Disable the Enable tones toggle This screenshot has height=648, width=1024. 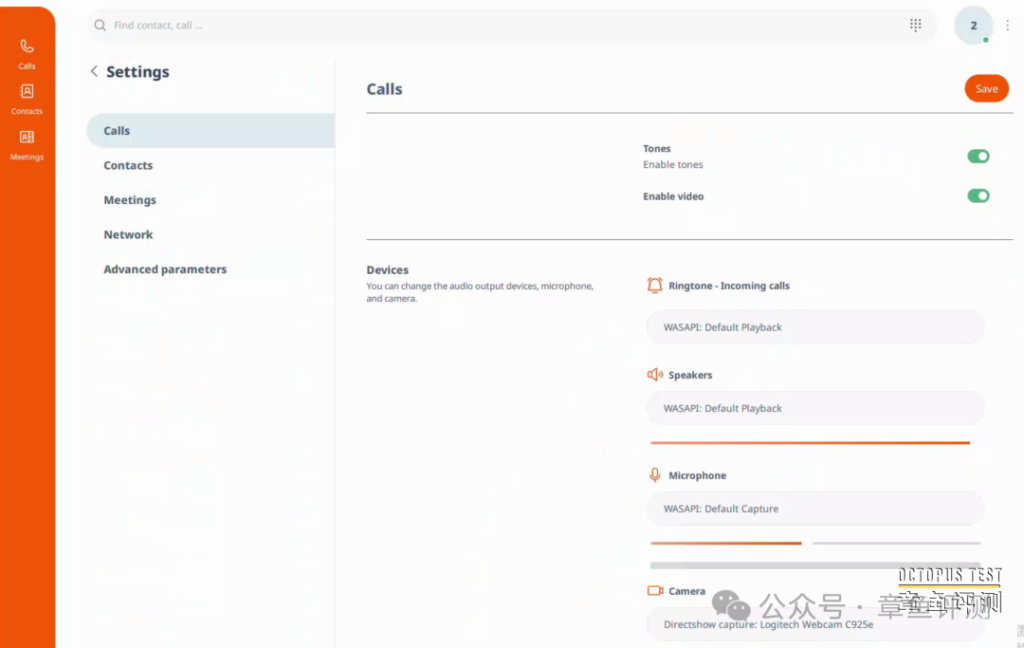977,156
